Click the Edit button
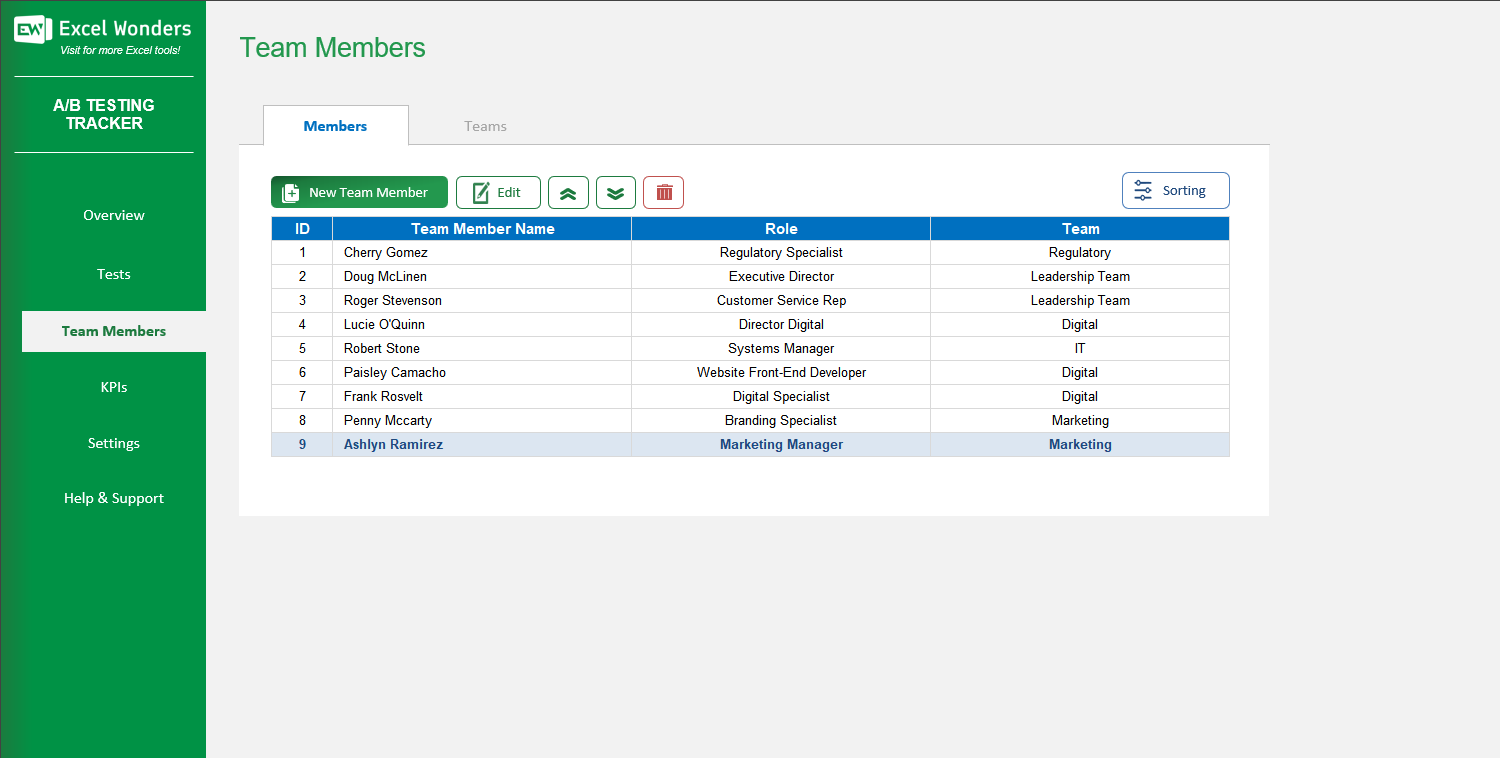The width and height of the screenshot is (1500, 758). [498, 191]
